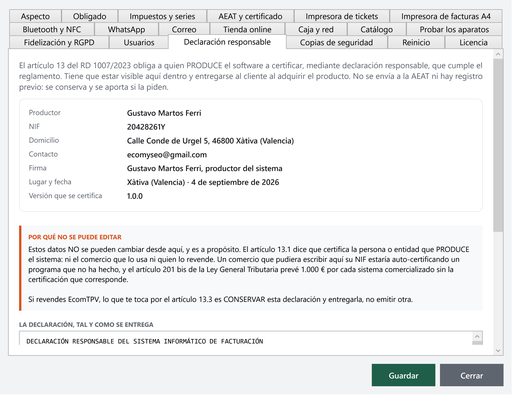Open the Correo tab
Screen dimensions: 520x416
(x=184, y=29)
